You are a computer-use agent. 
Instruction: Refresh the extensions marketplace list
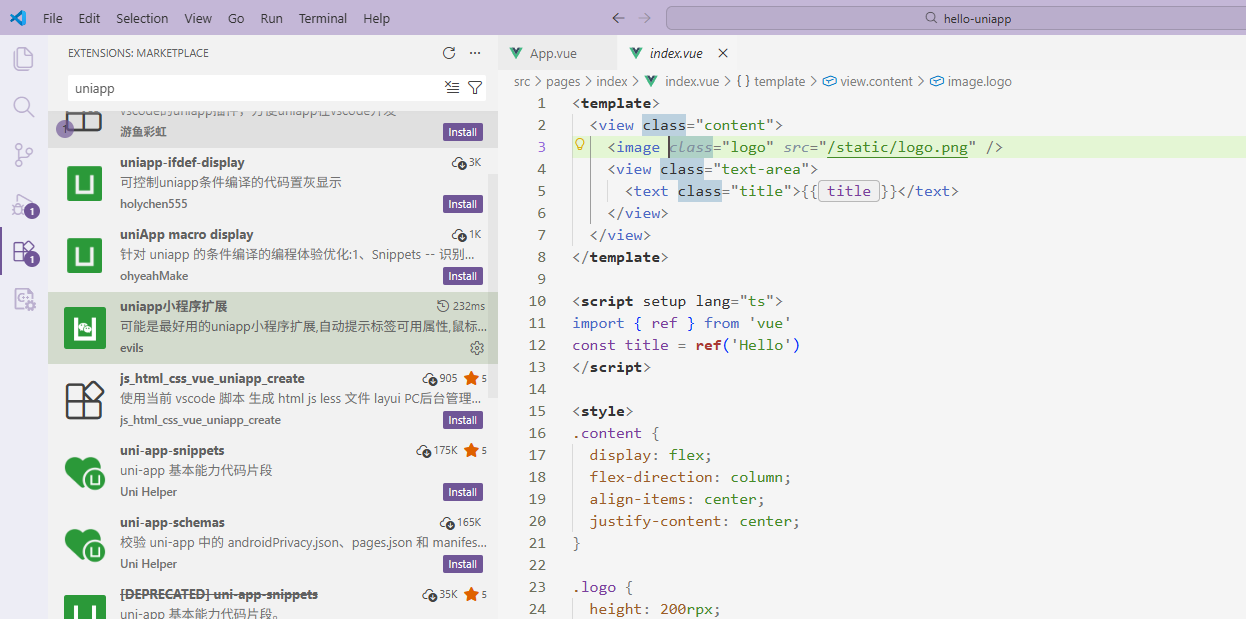449,53
